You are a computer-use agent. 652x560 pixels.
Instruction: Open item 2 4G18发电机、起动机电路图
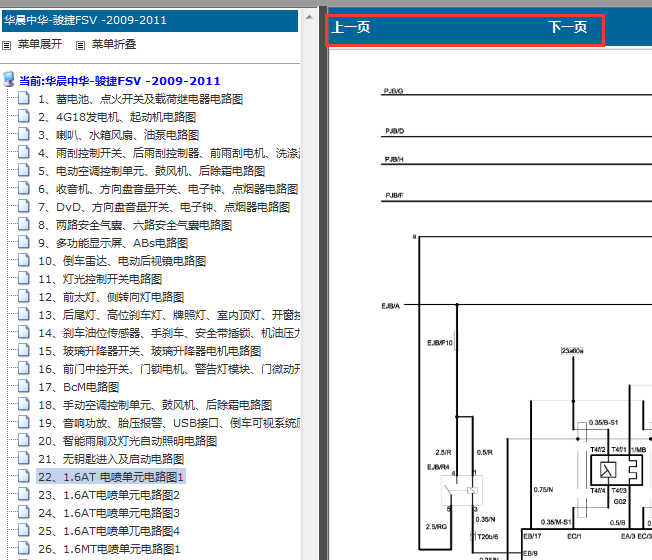117,117
